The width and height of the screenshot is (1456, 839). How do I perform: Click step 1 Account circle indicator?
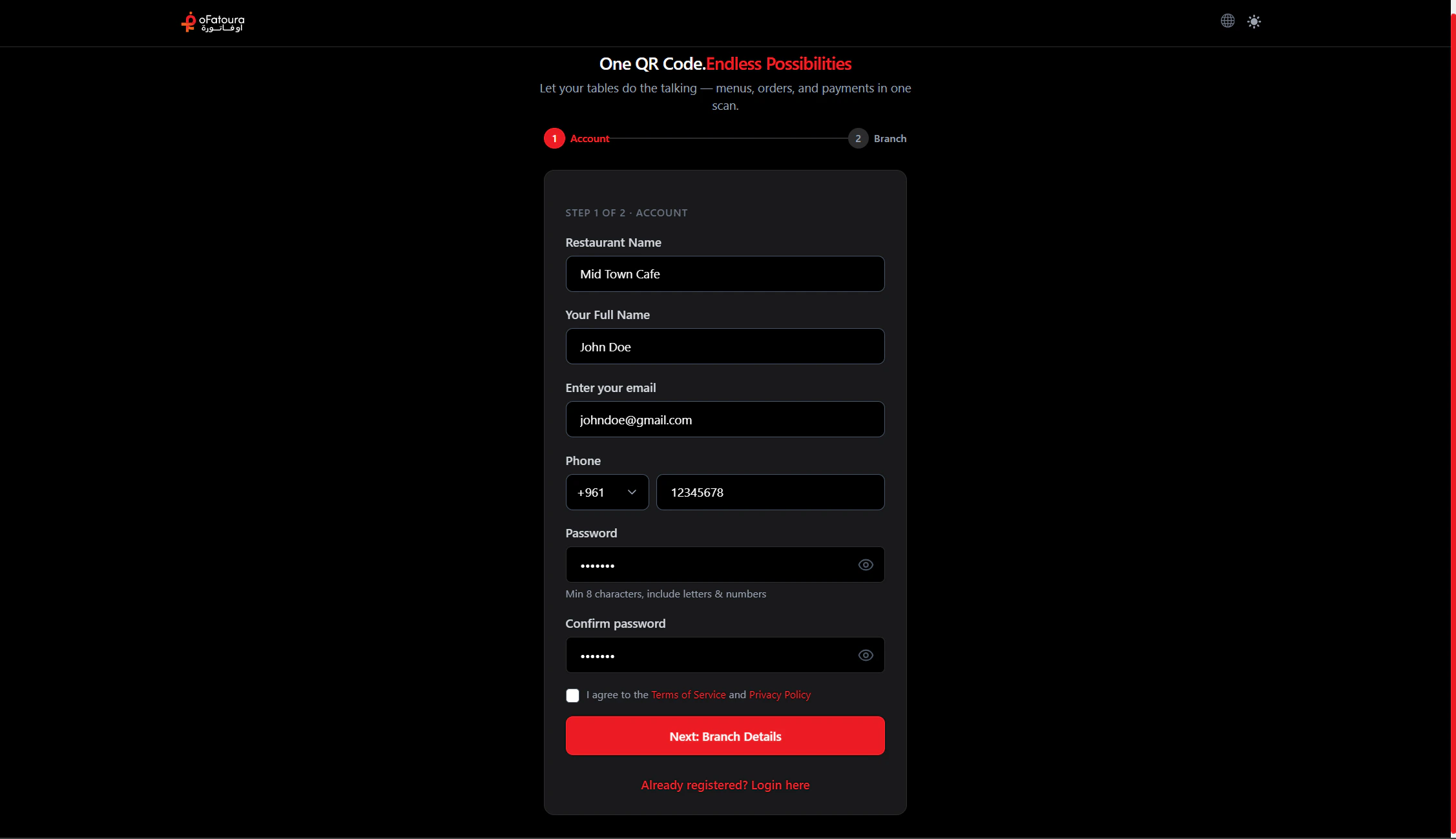pyautogui.click(x=554, y=138)
